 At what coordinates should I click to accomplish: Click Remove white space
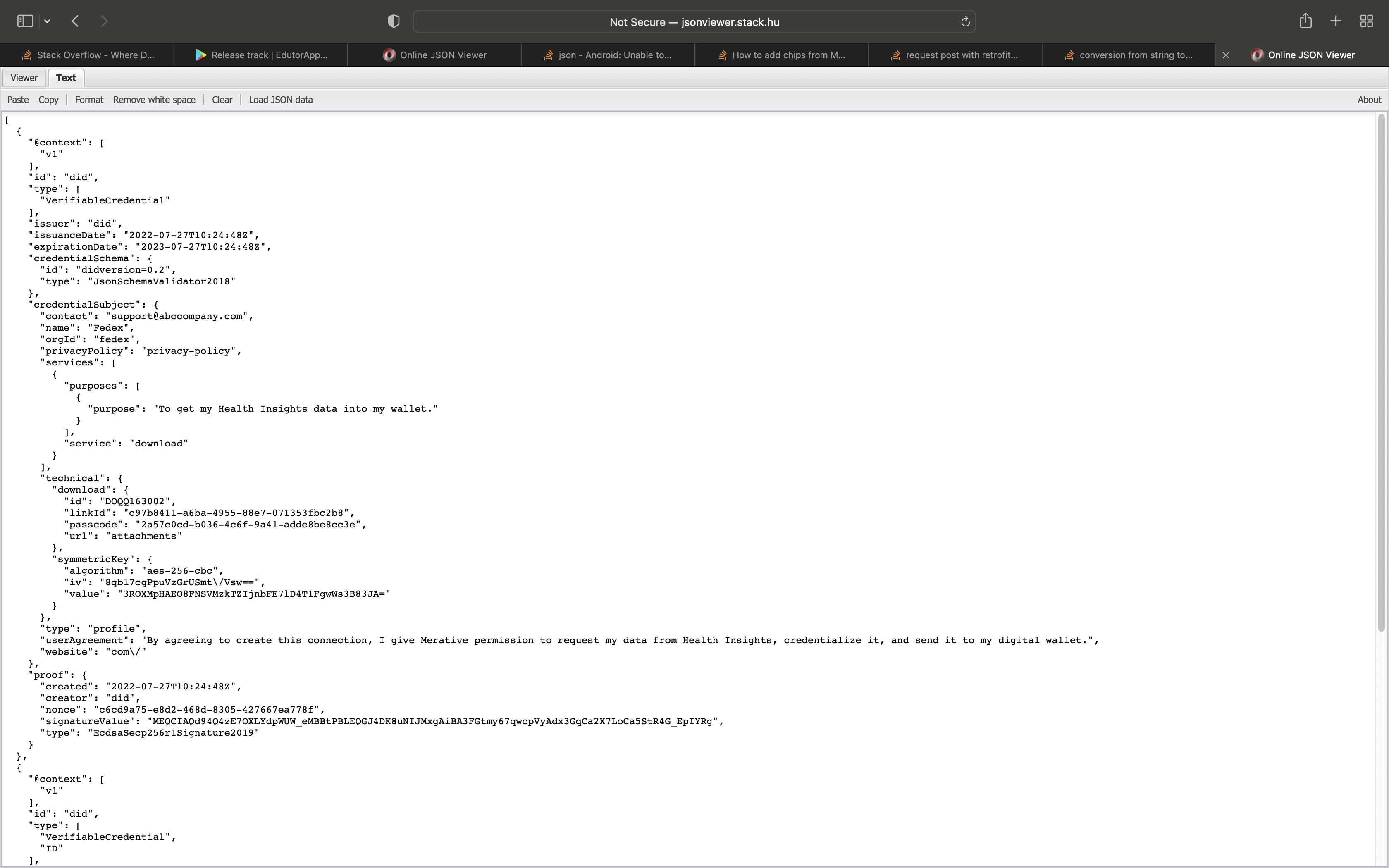[x=154, y=100]
